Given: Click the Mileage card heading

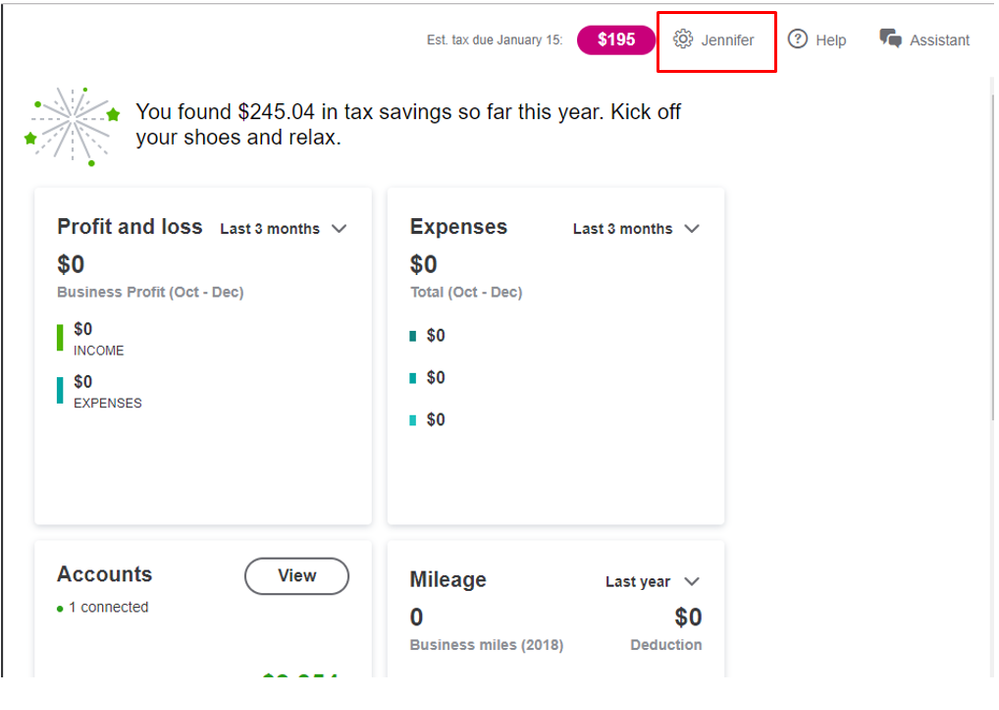Looking at the screenshot, I should coord(448,580).
